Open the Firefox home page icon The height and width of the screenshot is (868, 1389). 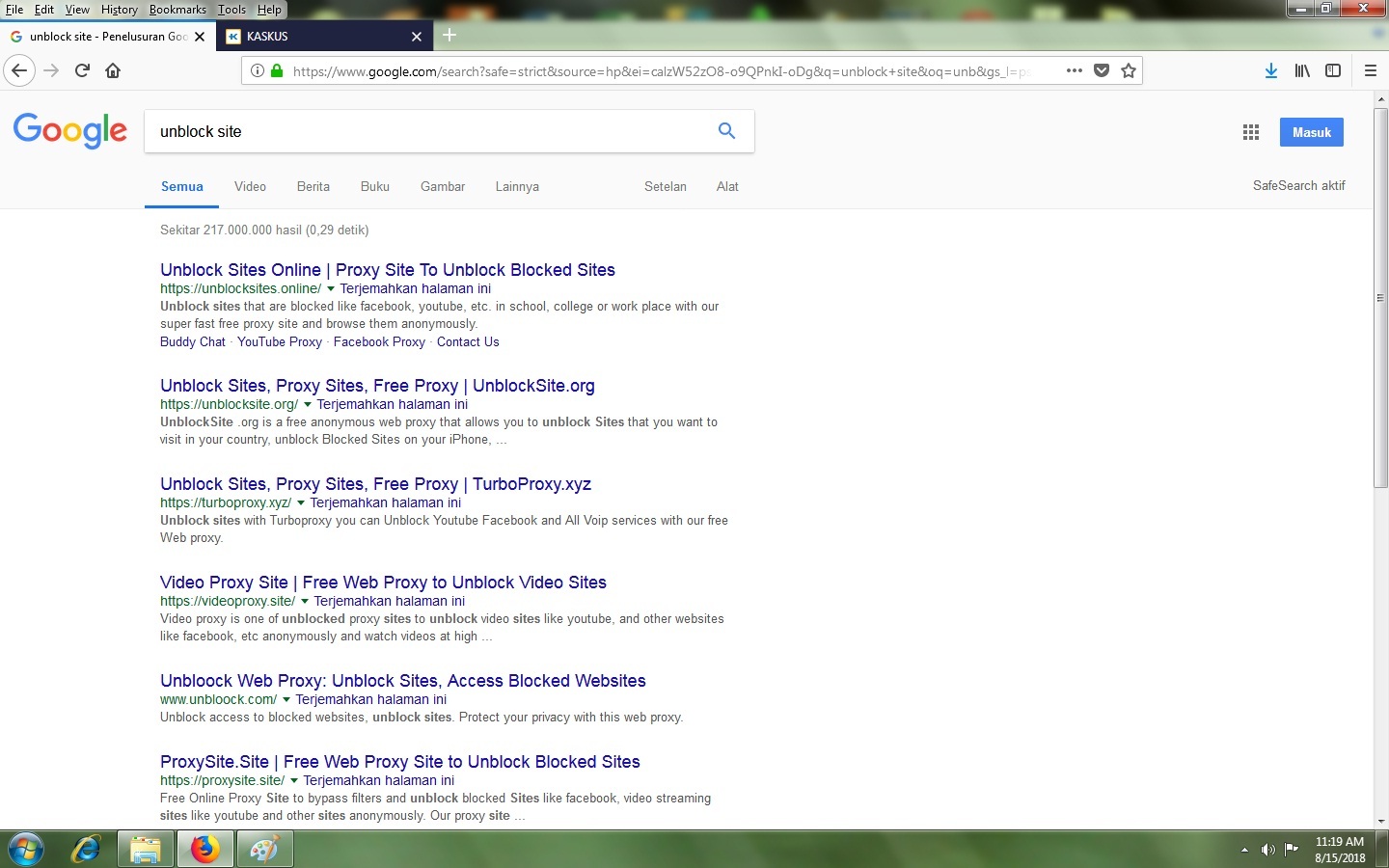click(113, 70)
